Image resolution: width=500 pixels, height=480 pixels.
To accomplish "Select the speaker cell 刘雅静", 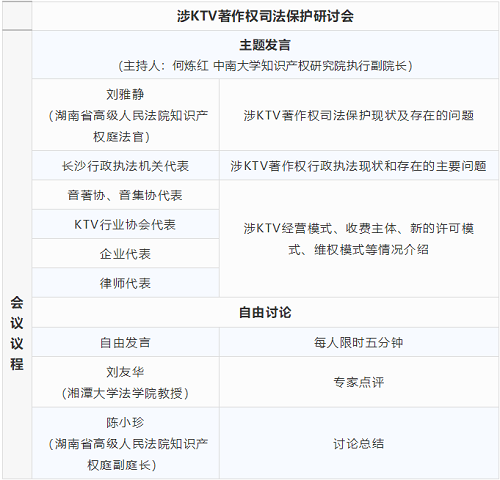I will [125, 115].
